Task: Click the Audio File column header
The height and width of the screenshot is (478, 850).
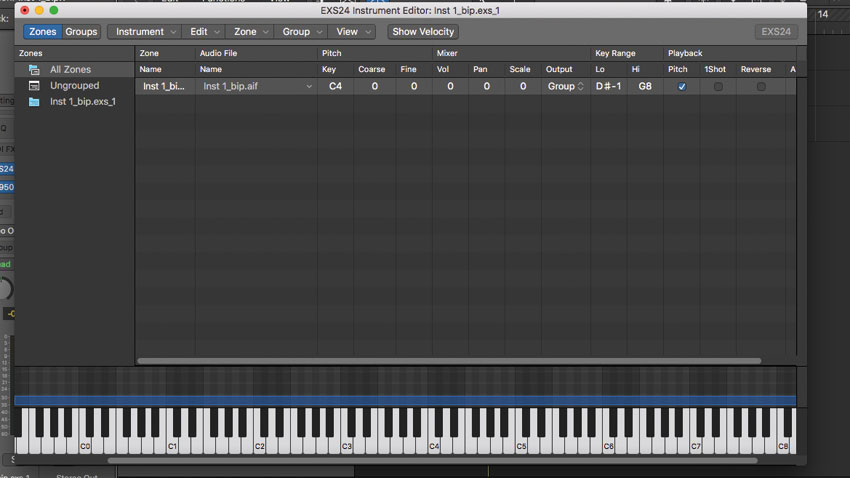Action: [x=218, y=53]
